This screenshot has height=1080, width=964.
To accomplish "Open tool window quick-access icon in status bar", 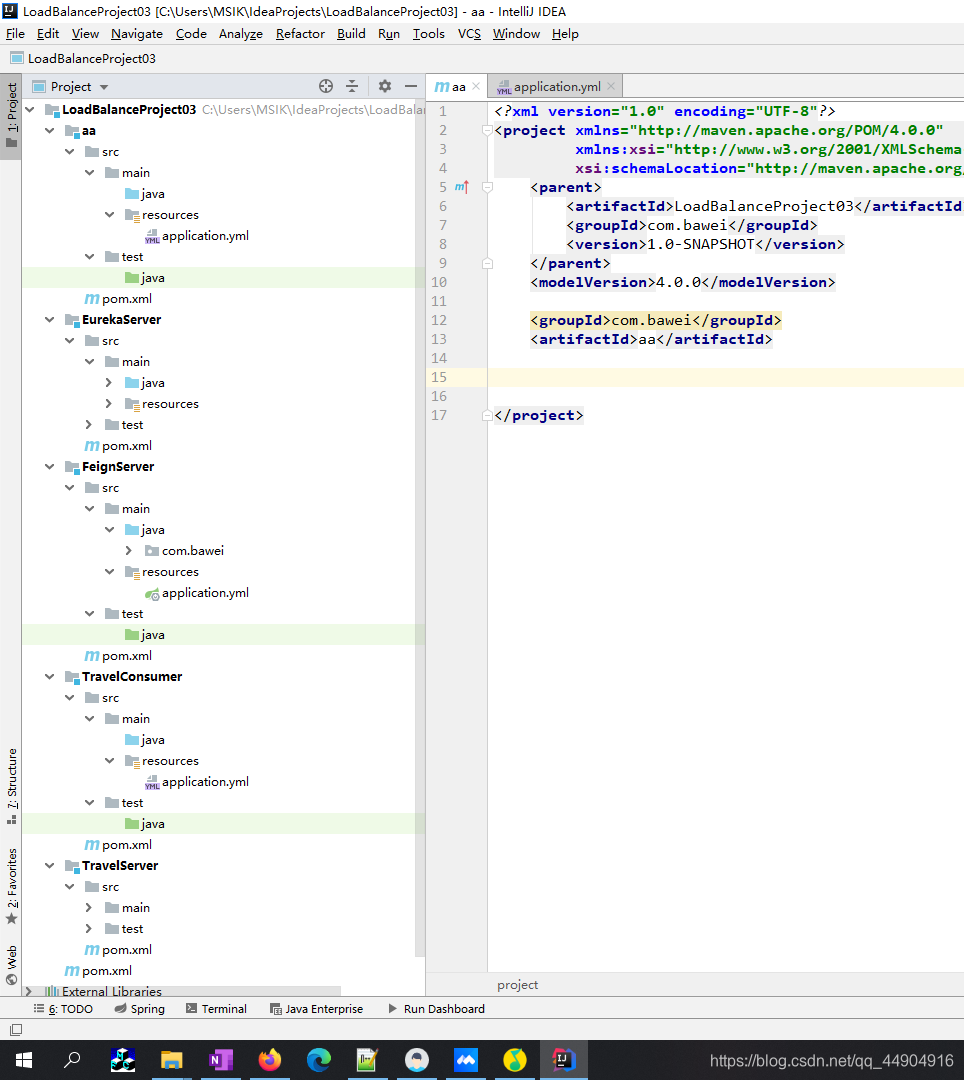I will click(16, 1030).
